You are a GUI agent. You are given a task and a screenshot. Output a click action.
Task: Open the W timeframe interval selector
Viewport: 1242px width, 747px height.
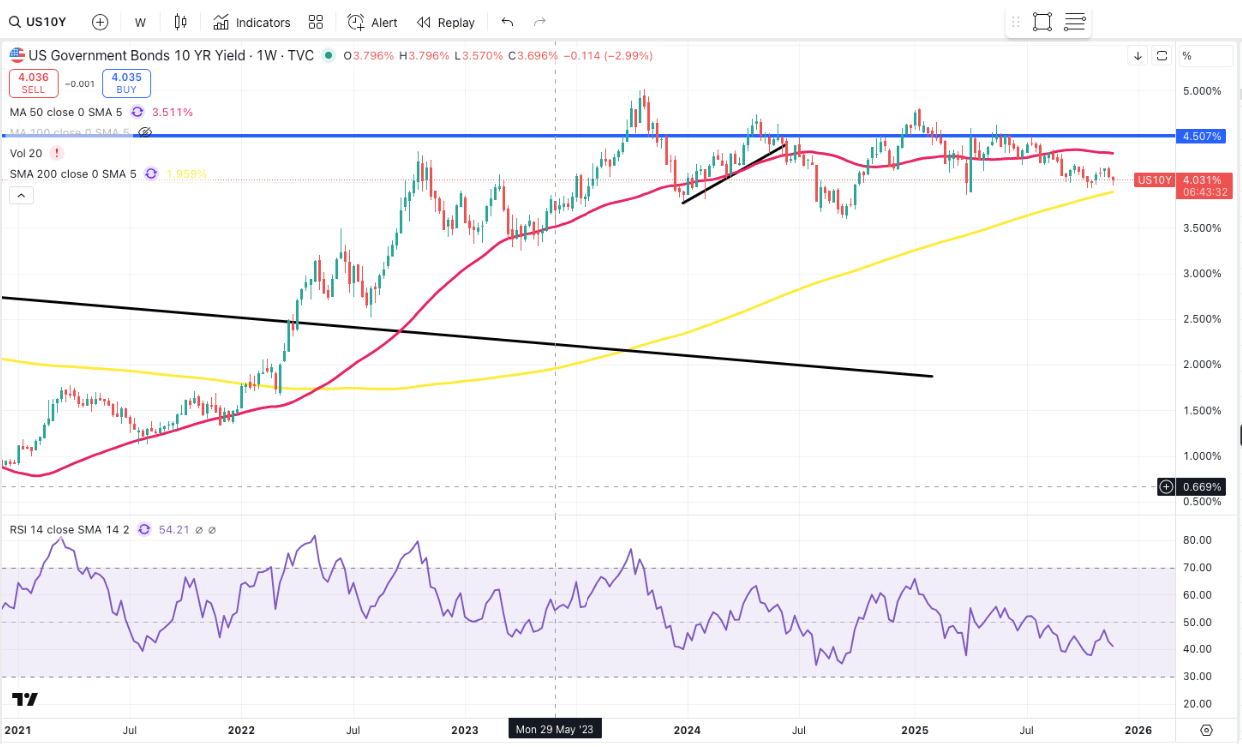140,22
